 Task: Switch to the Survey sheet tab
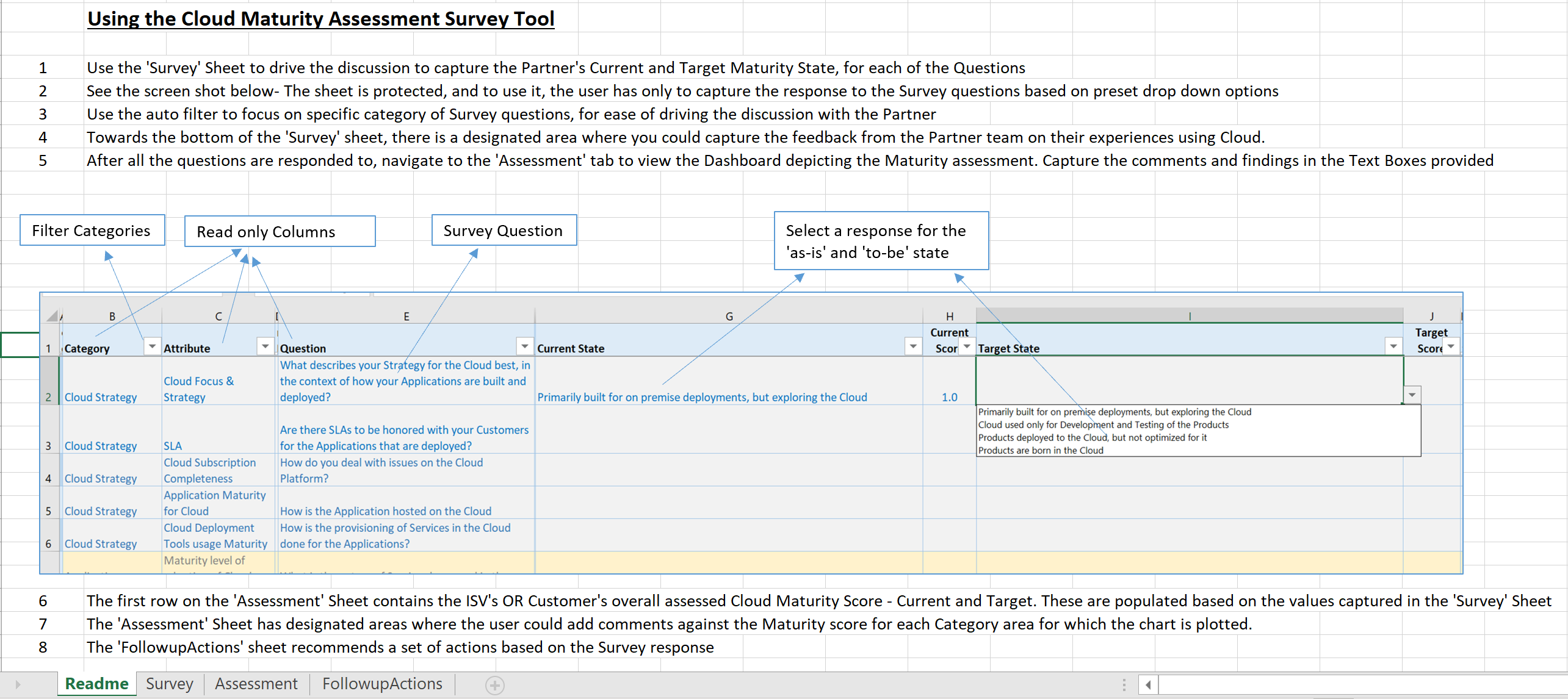pos(169,684)
